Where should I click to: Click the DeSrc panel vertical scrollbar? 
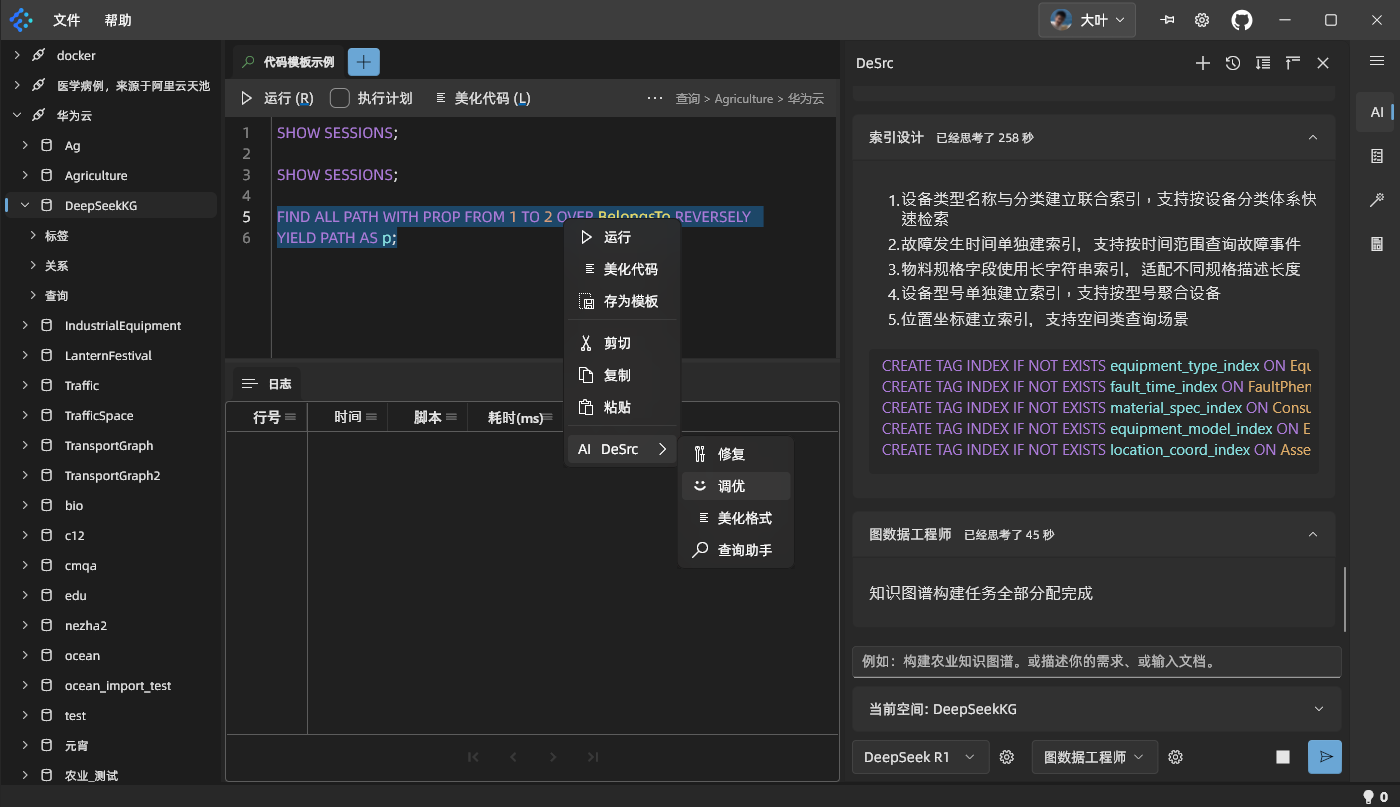pos(1345,599)
